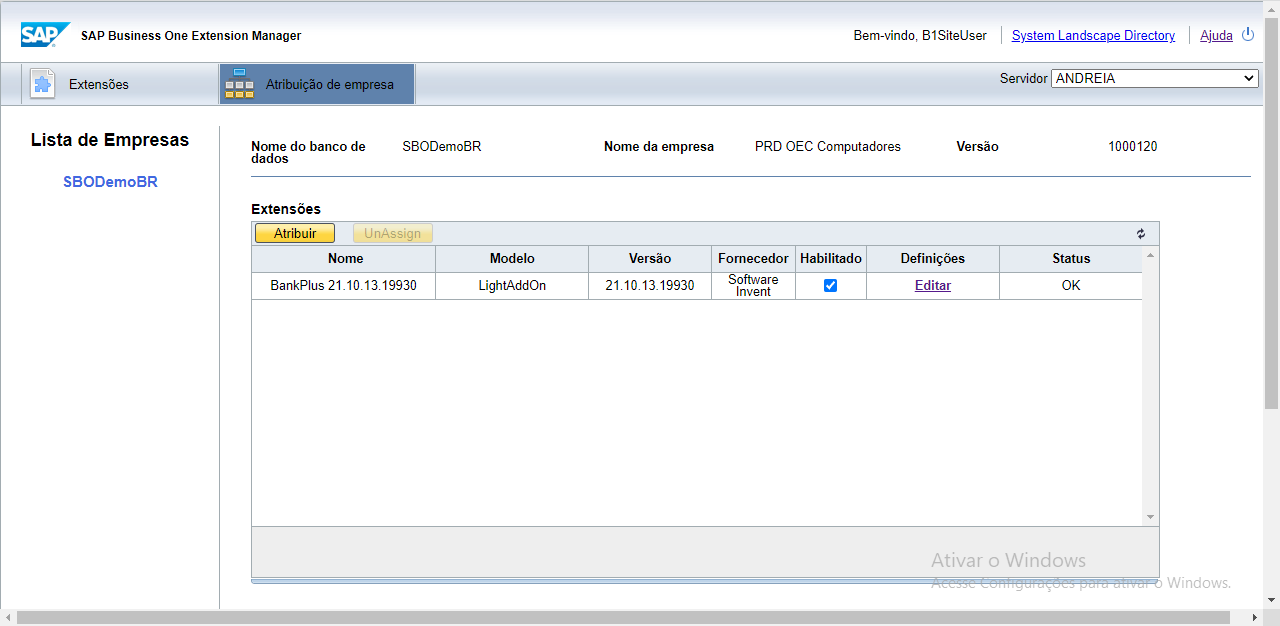
Task: Click the Extensões puzzle piece icon
Action: tap(42, 84)
